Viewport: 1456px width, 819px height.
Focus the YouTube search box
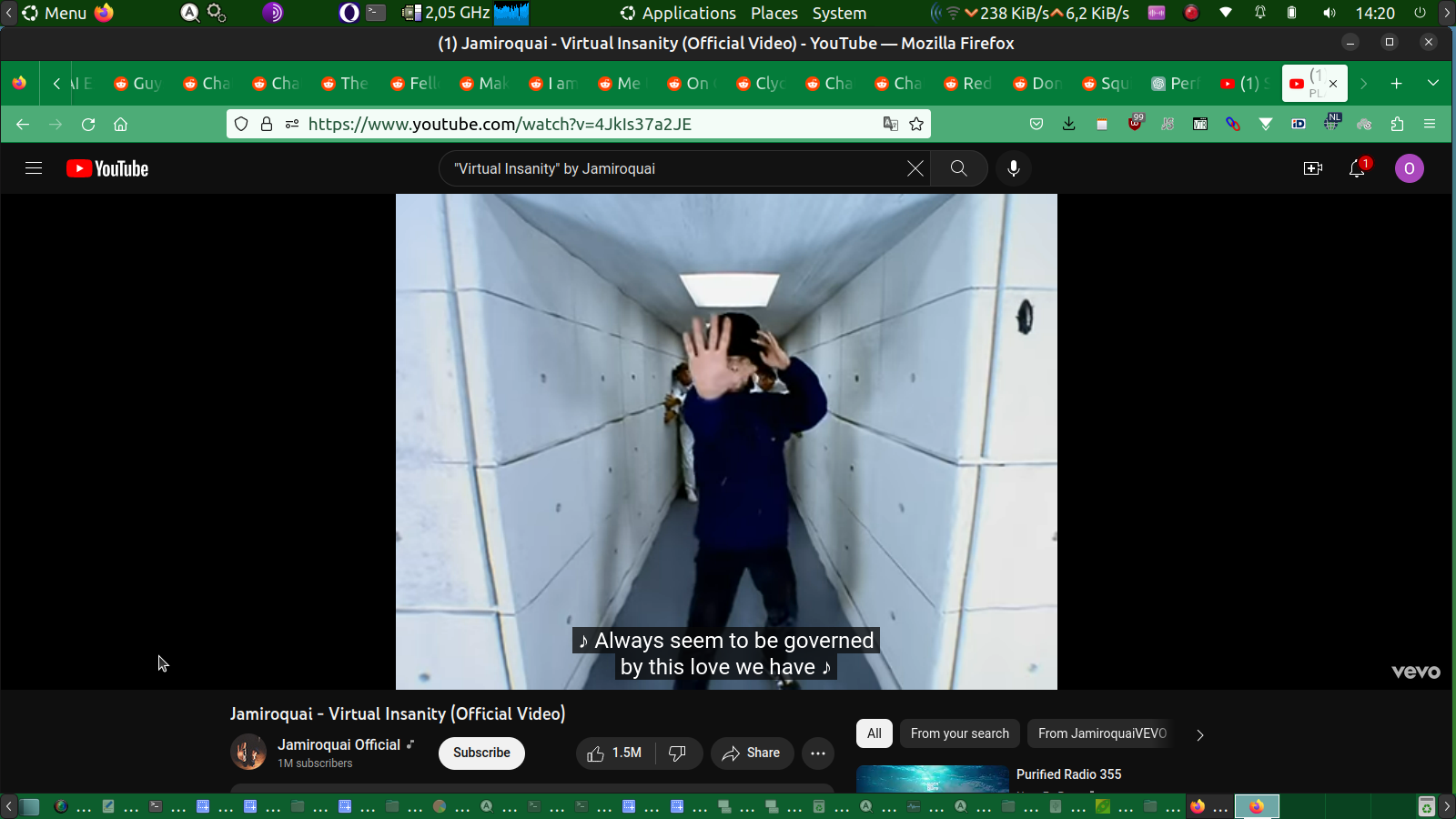pos(673,168)
